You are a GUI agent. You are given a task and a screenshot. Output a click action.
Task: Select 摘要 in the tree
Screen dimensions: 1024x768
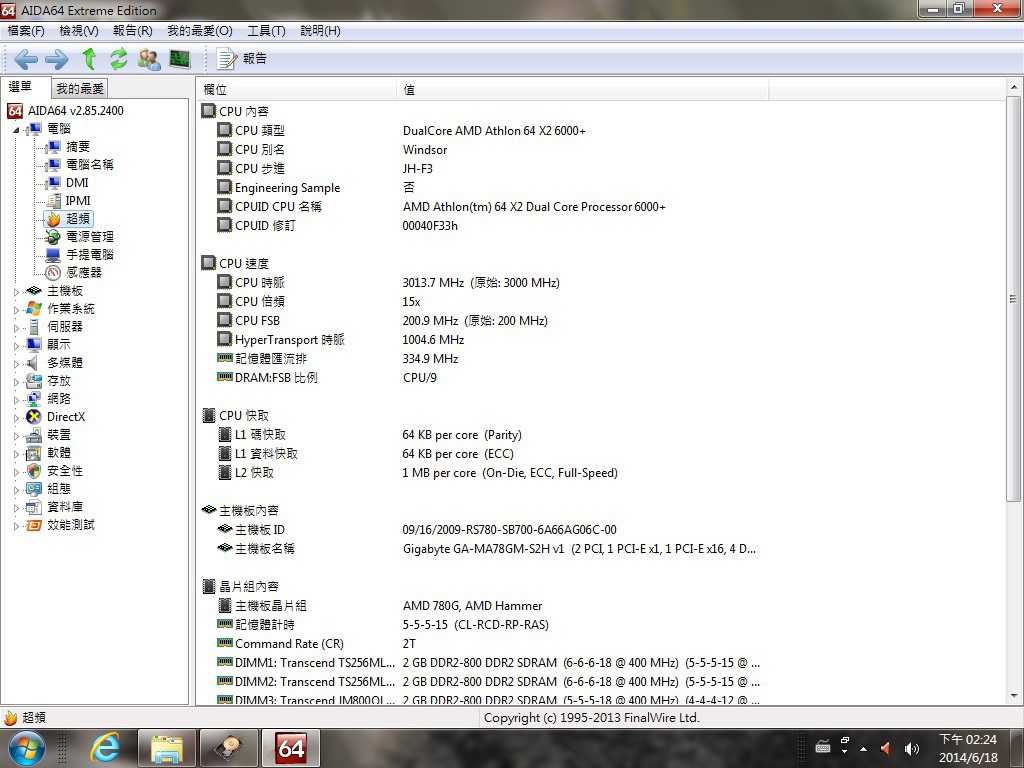[78, 147]
